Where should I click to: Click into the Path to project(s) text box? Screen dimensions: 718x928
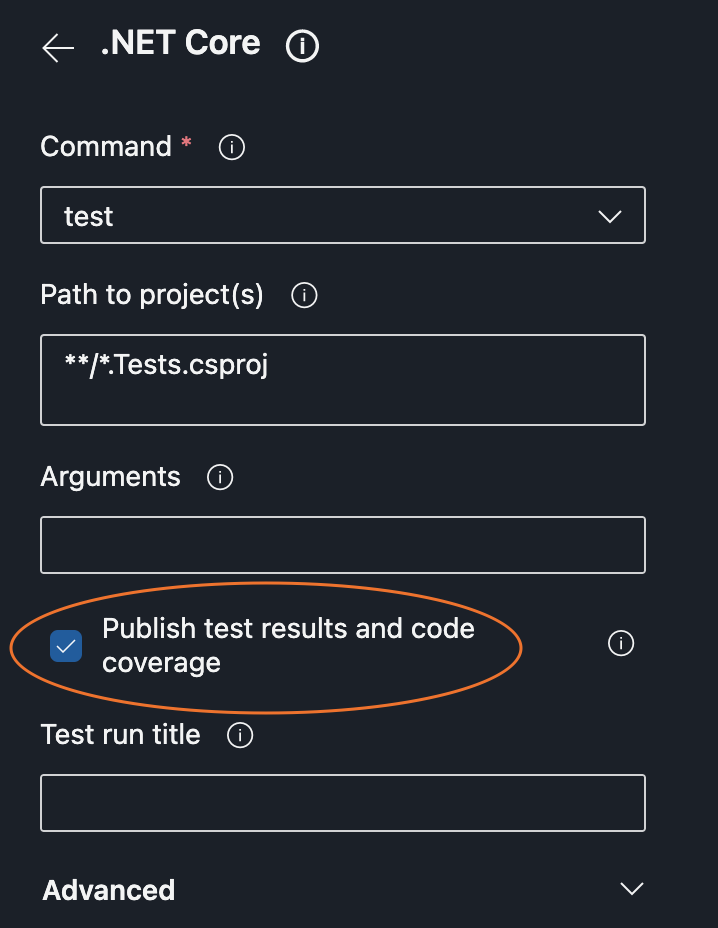click(342, 379)
